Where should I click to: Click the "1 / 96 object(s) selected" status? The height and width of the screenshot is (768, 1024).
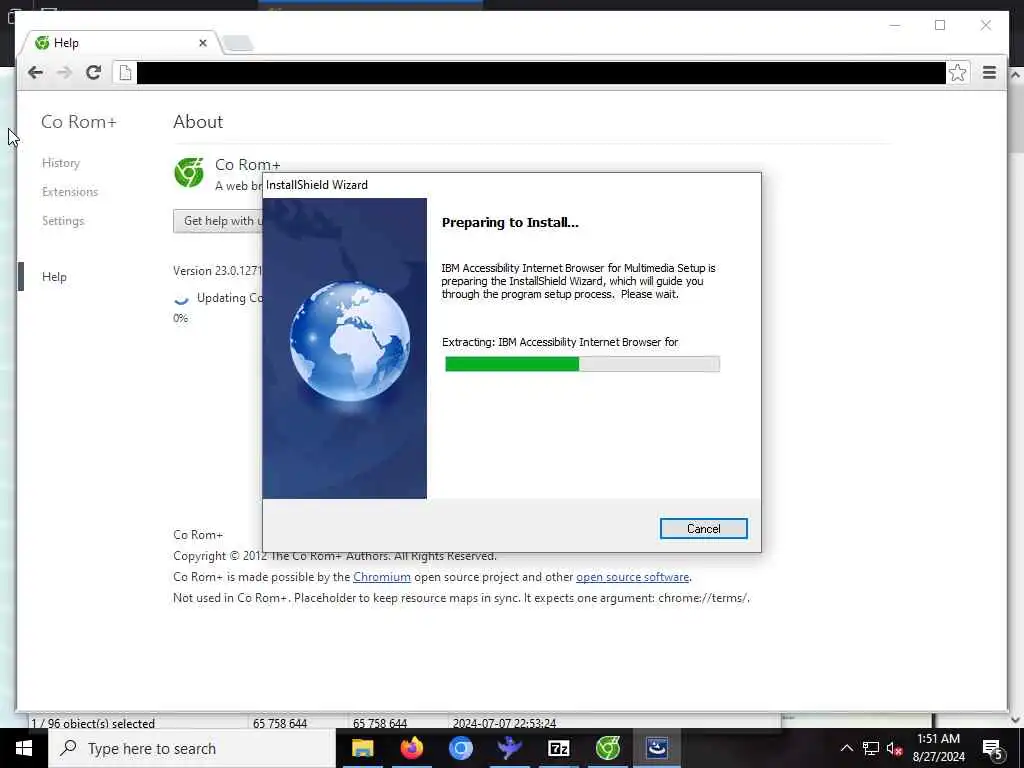click(93, 723)
